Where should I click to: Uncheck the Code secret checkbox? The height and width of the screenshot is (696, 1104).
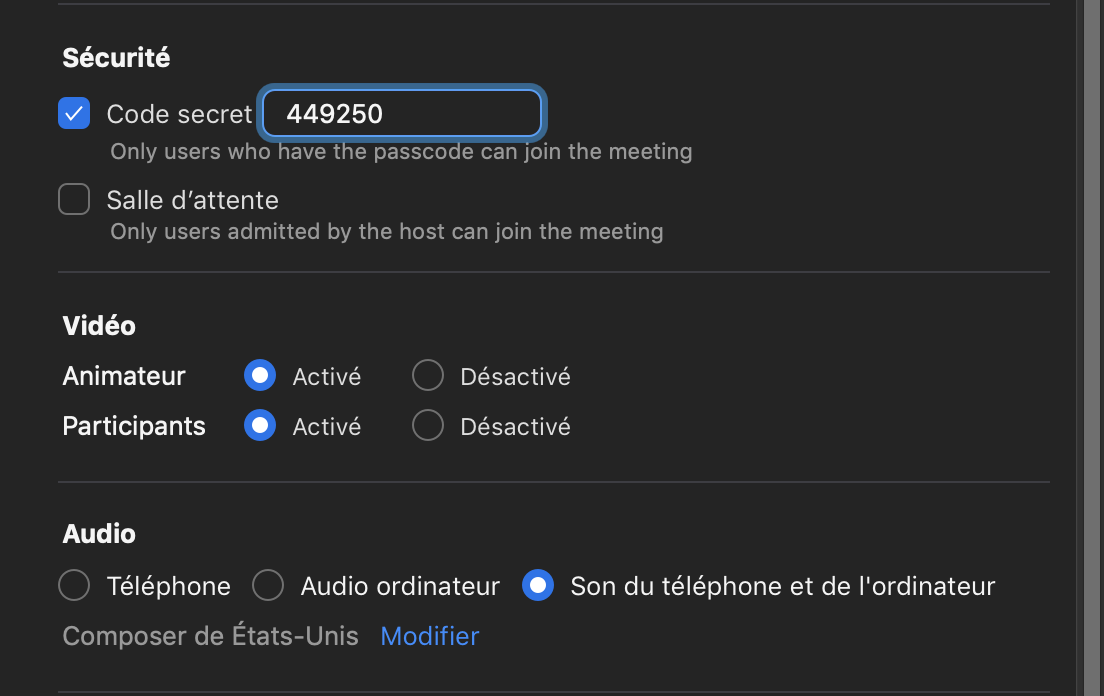coord(74,114)
